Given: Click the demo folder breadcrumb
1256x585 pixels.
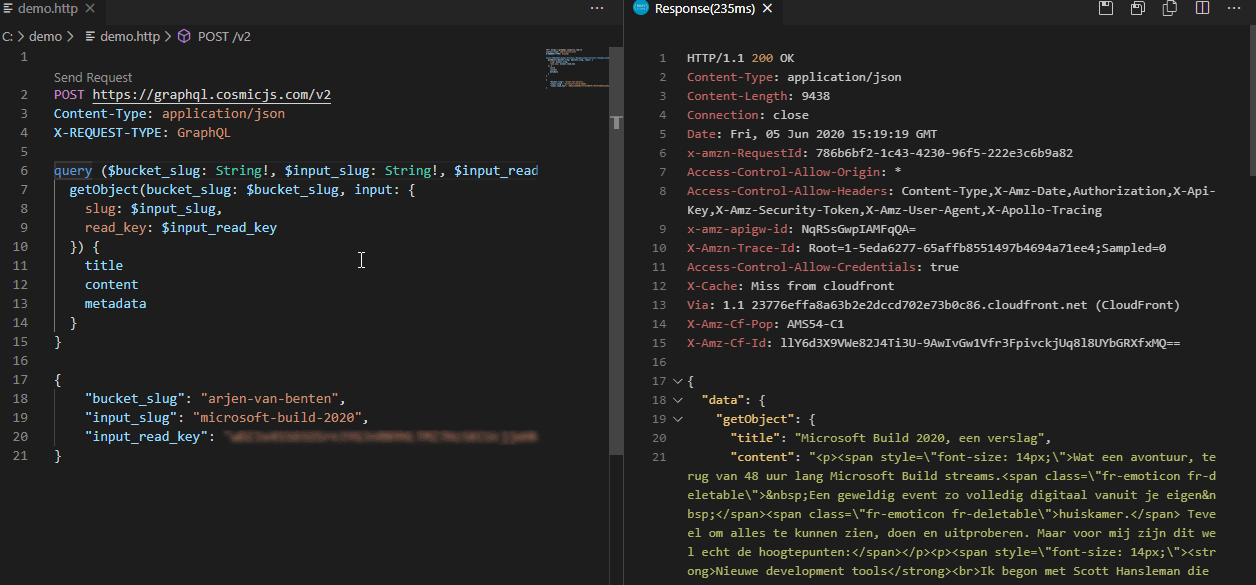Looking at the screenshot, I should [x=45, y=36].
